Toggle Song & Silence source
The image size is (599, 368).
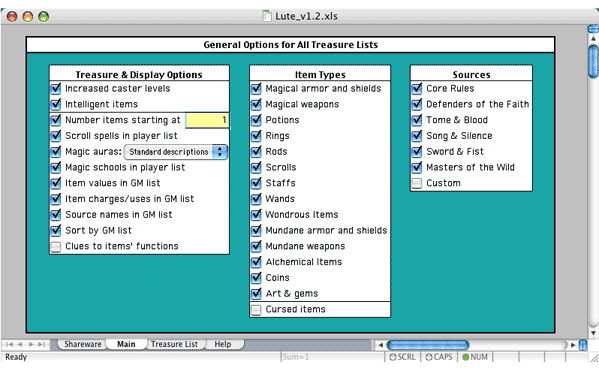tap(417, 135)
